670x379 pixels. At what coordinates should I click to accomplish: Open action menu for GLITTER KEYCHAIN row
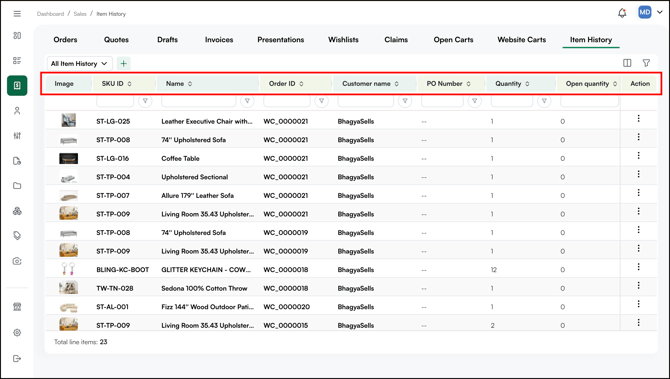pos(638,267)
